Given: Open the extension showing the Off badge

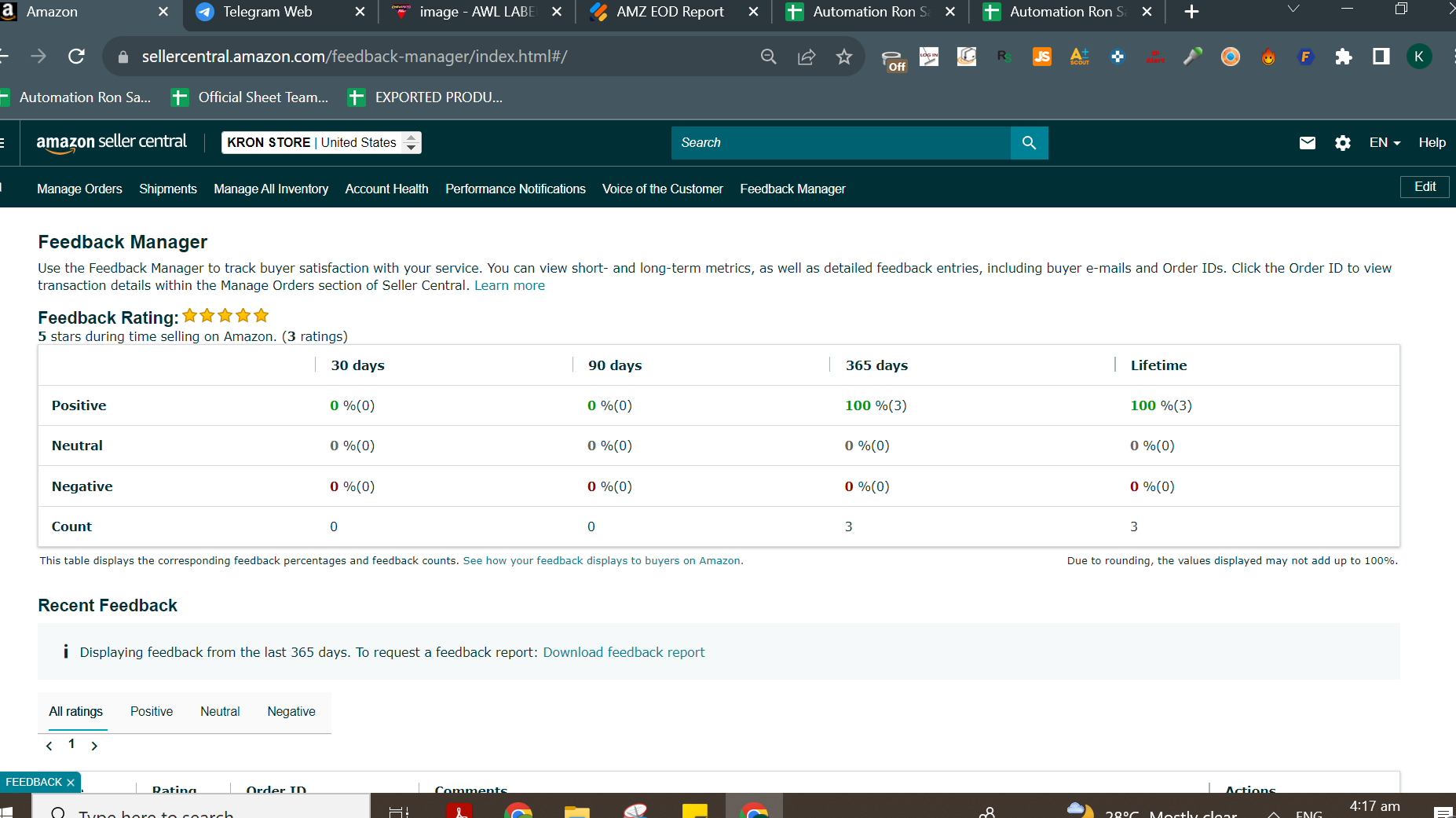Looking at the screenshot, I should pos(893,60).
